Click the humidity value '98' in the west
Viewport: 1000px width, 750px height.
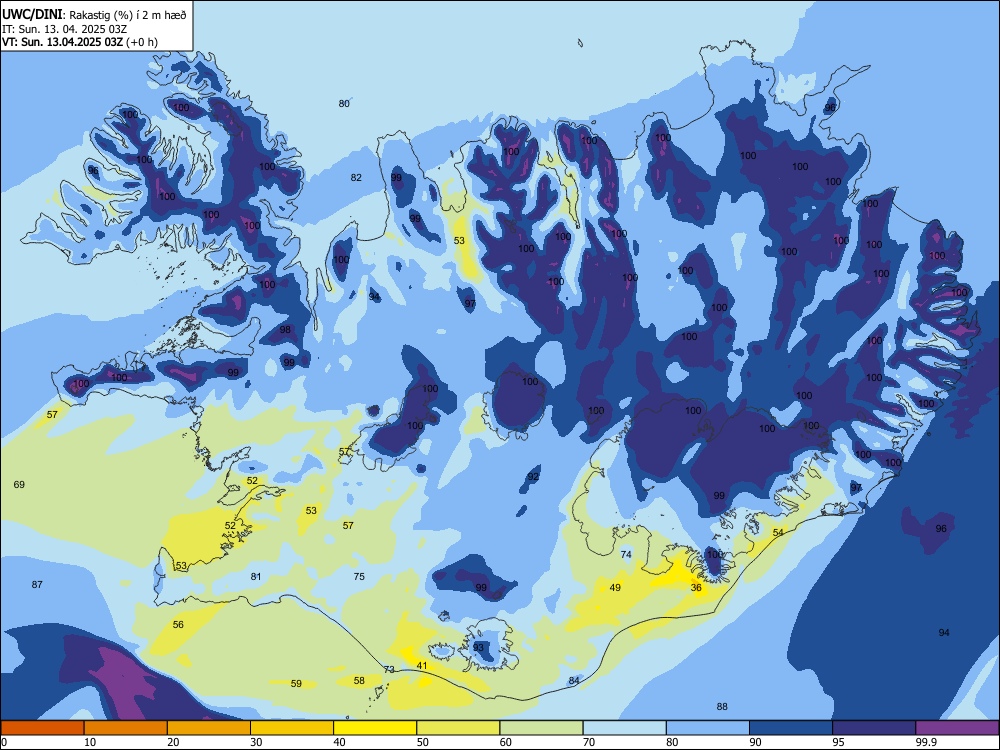[x=285, y=330]
